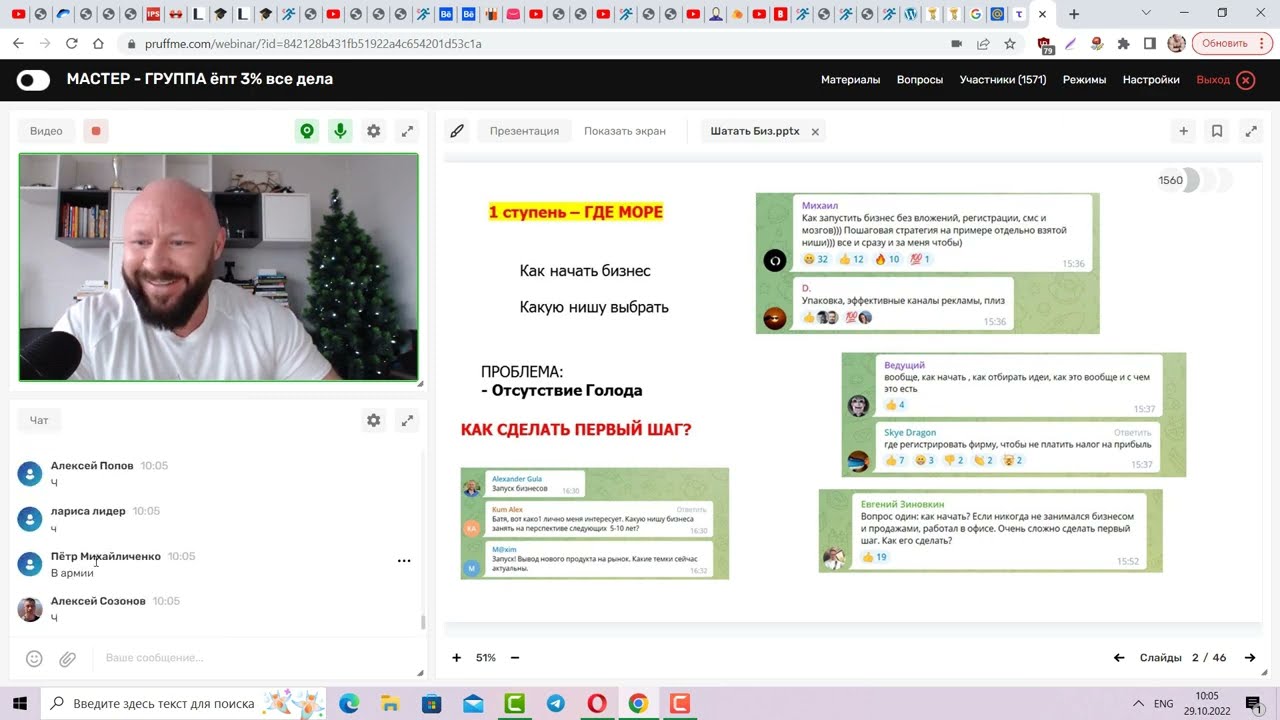Open the Материалы menu item
Viewport: 1280px width, 720px height.
[x=850, y=79]
